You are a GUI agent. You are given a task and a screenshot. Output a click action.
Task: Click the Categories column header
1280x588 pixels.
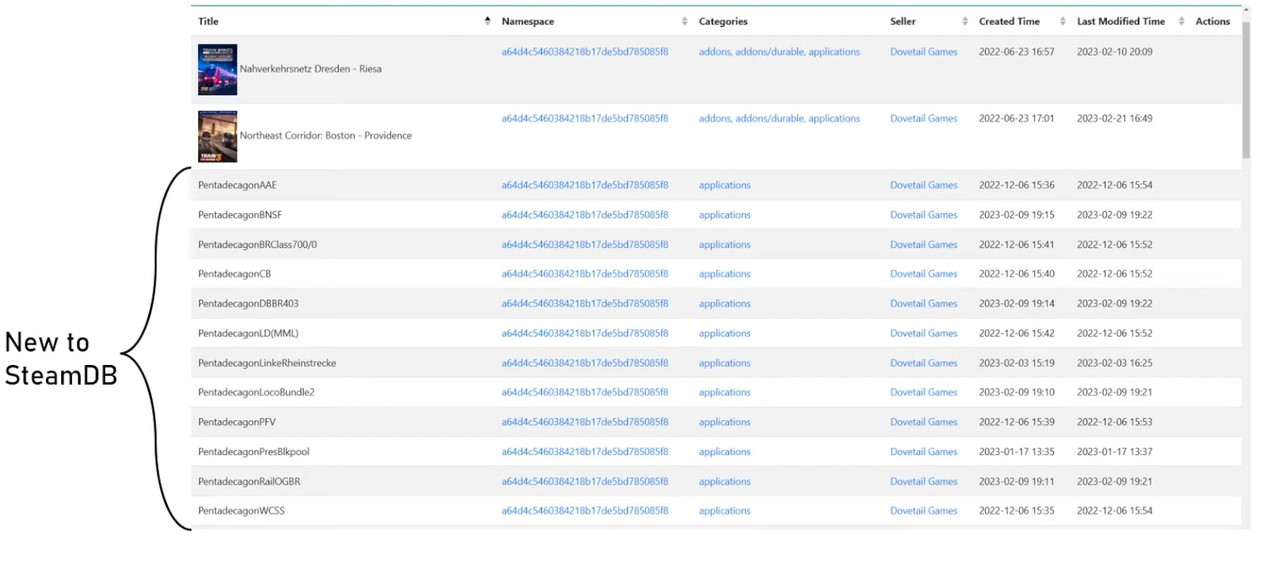(x=723, y=21)
